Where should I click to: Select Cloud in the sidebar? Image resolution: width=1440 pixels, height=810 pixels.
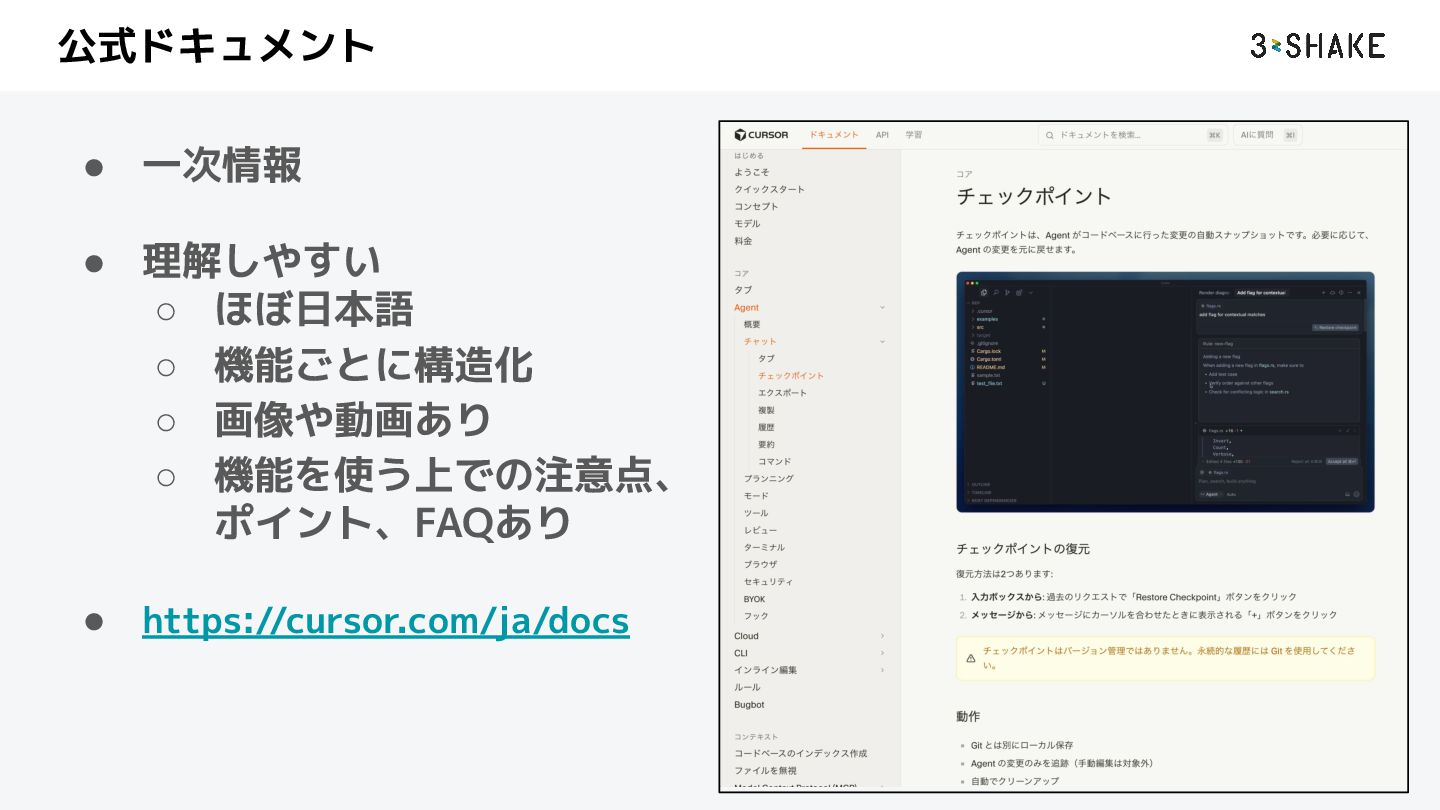pyautogui.click(x=746, y=636)
